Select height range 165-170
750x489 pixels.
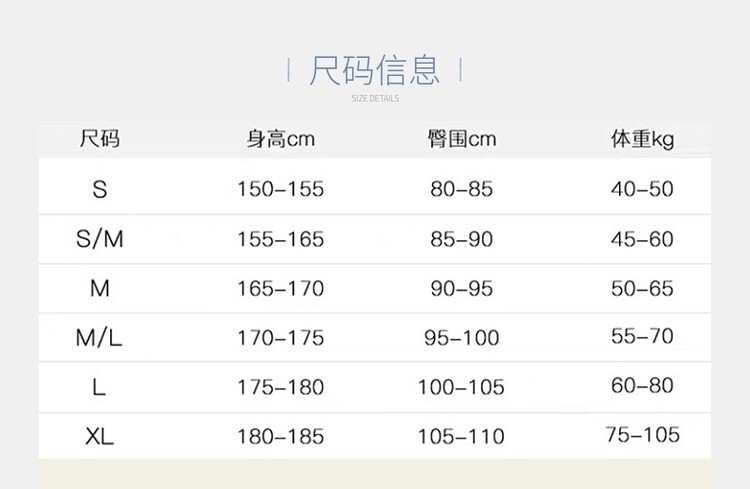[281, 289]
